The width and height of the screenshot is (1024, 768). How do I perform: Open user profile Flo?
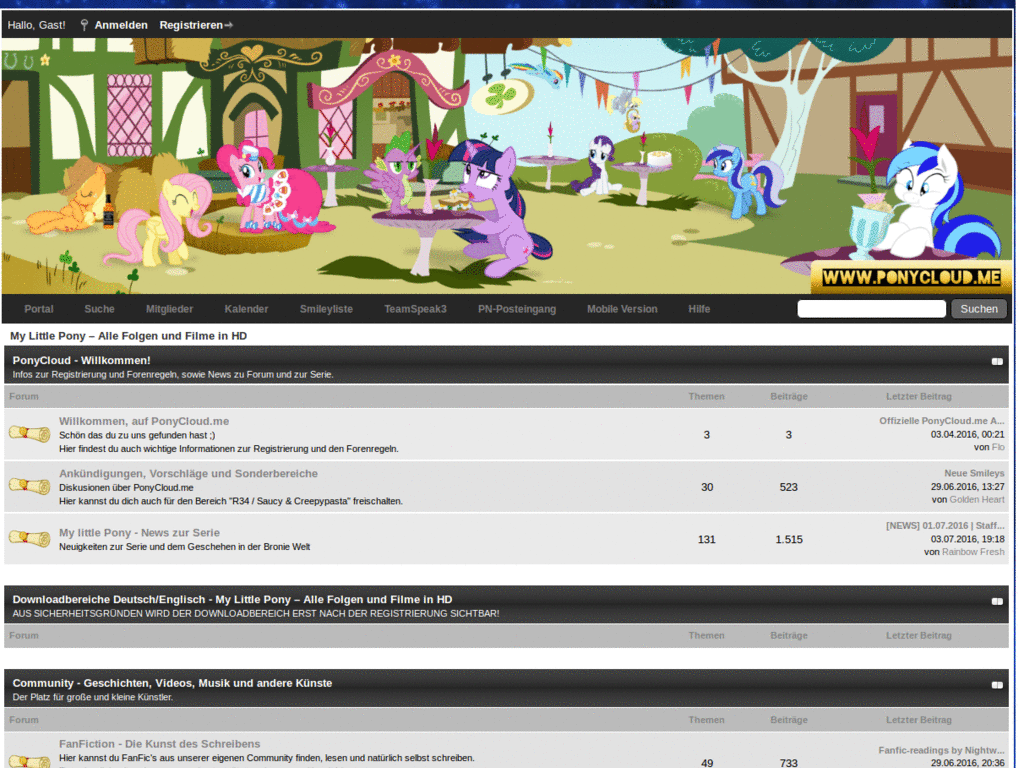(998, 447)
